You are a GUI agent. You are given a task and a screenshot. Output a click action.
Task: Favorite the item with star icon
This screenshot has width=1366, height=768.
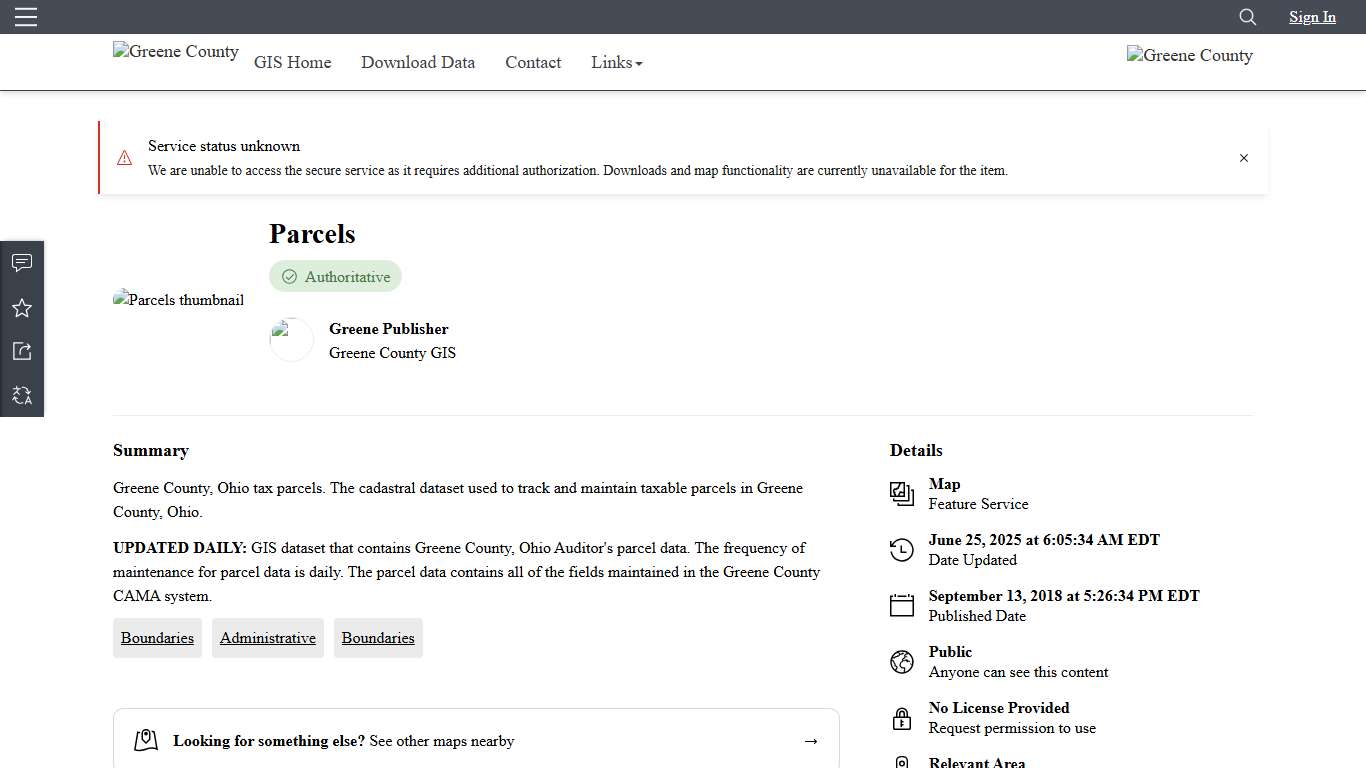22,308
